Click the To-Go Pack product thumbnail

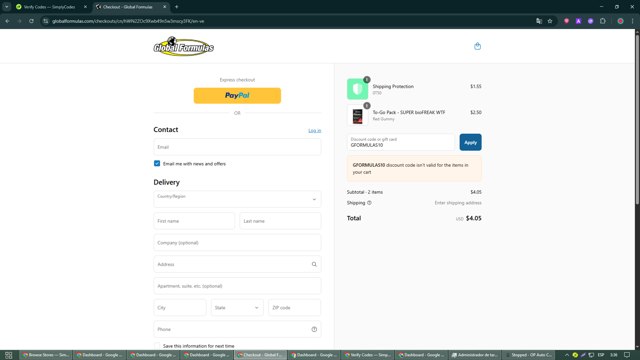pyautogui.click(x=357, y=115)
